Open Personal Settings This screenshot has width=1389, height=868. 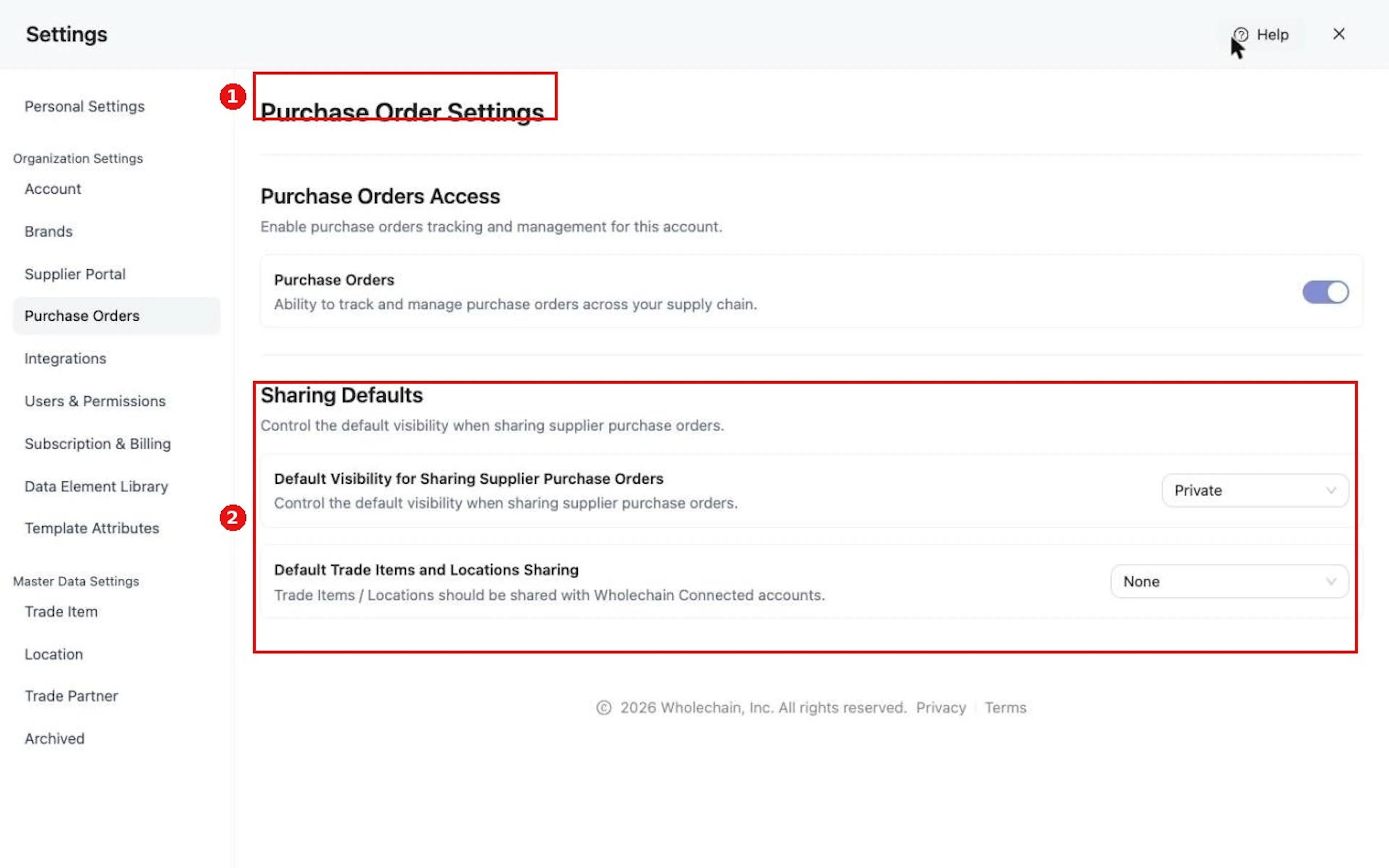coord(84,106)
